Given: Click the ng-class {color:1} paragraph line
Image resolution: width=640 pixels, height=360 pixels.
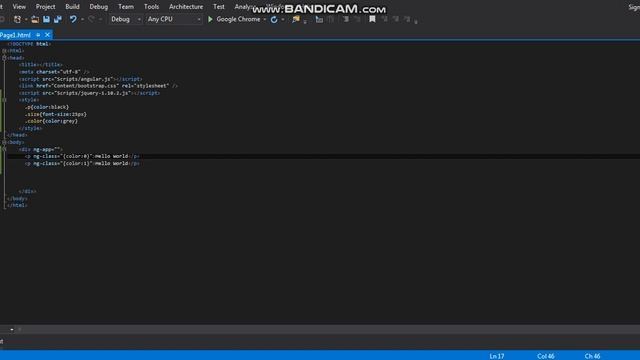Looking at the screenshot, I should [x=82, y=163].
